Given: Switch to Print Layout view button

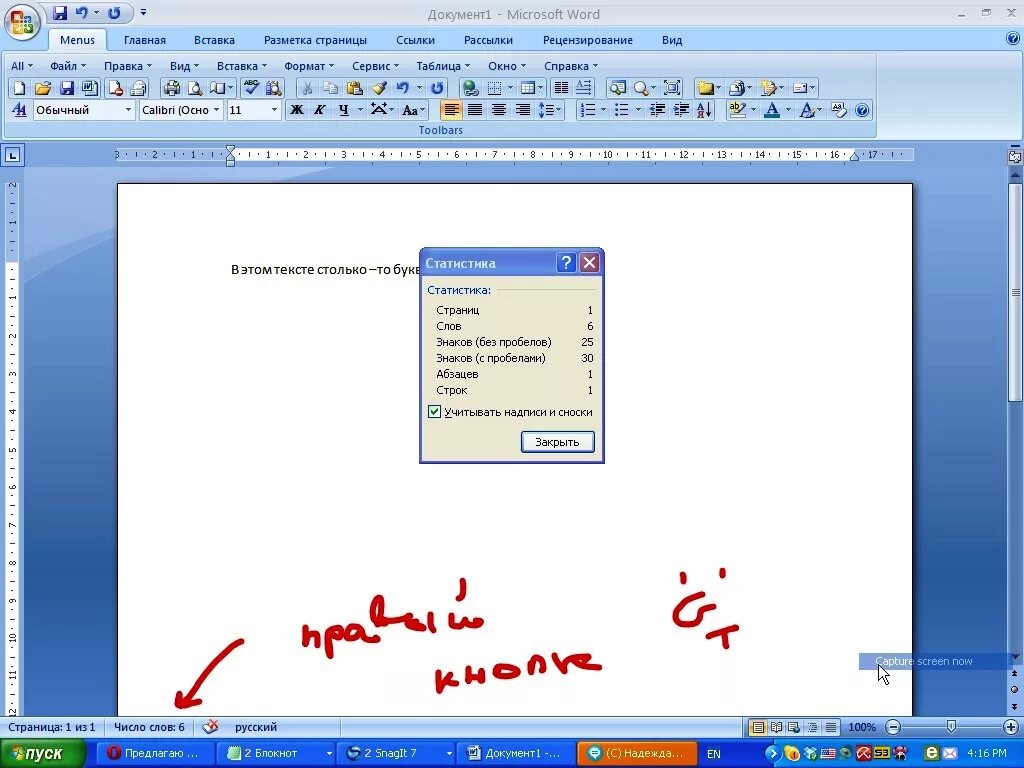Looking at the screenshot, I should (x=758, y=727).
